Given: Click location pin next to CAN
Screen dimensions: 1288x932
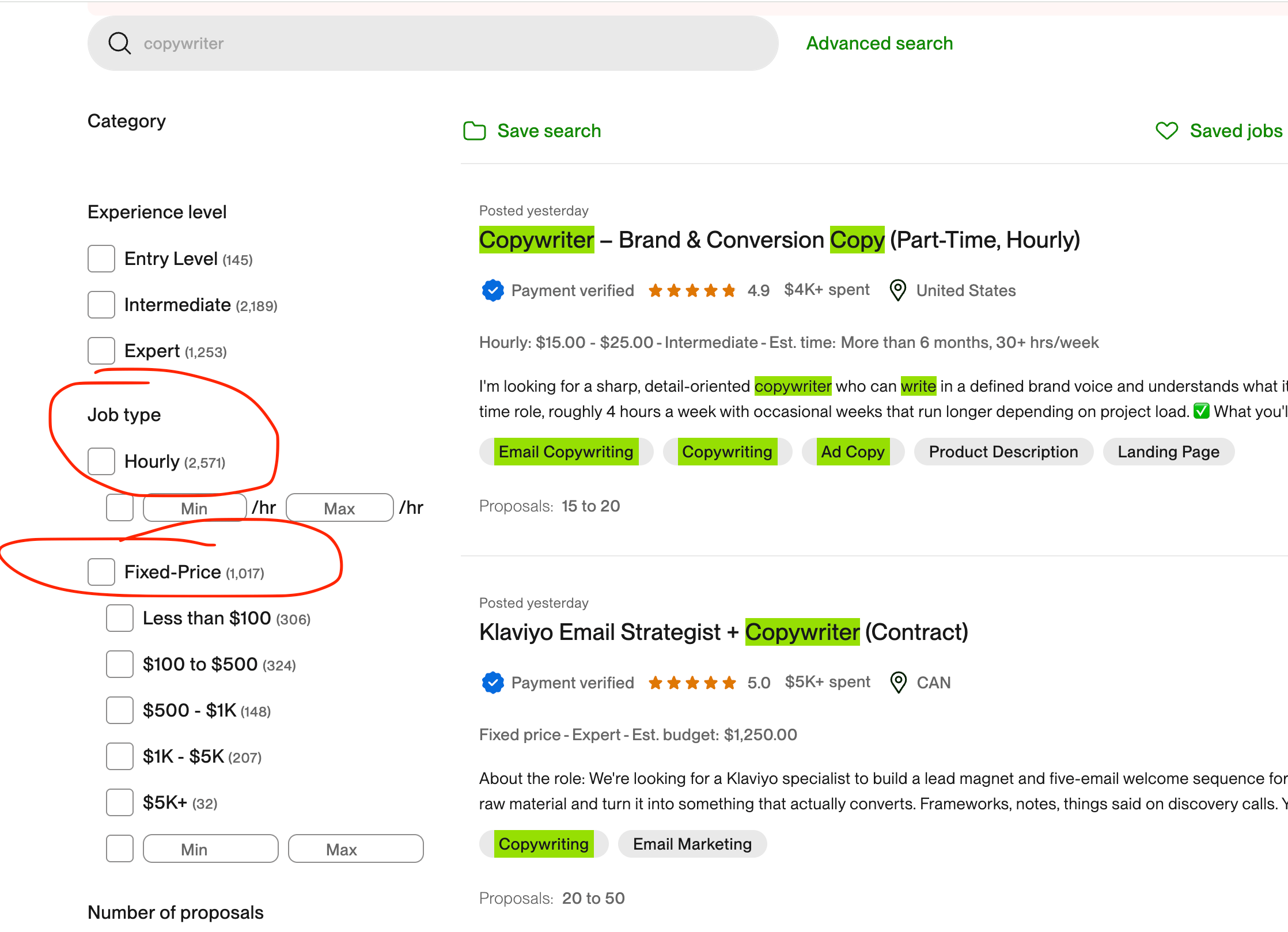Looking at the screenshot, I should 898,683.
